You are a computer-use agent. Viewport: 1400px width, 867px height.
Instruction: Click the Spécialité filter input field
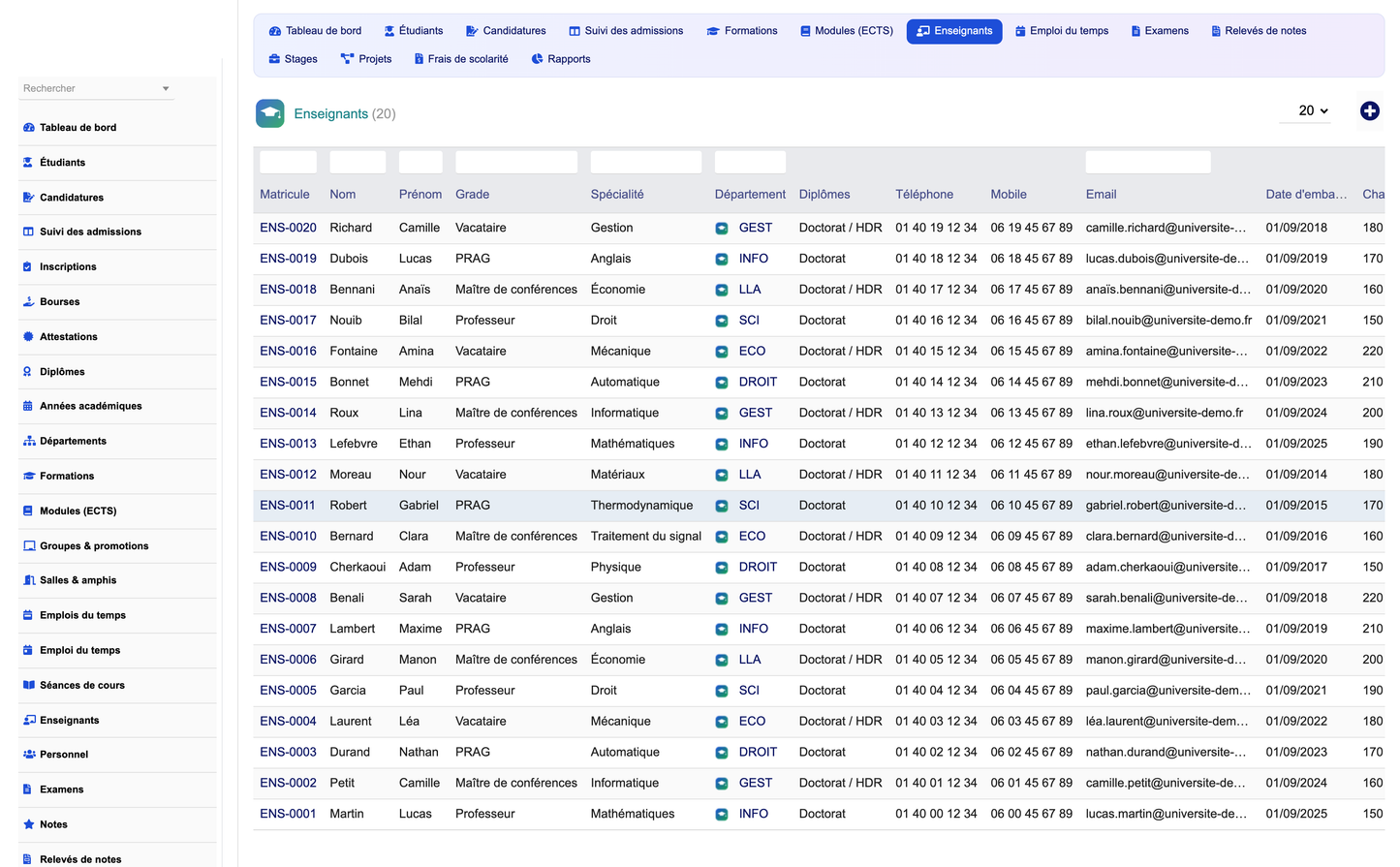[x=646, y=162]
